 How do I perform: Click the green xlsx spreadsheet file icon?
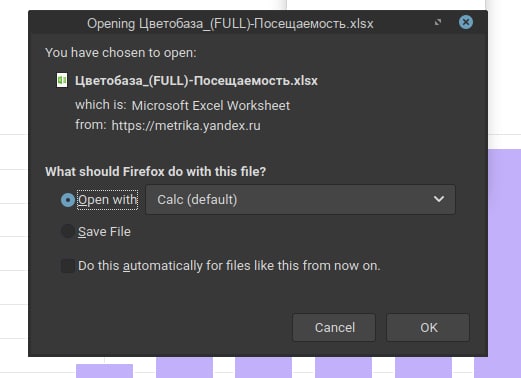coord(62,80)
